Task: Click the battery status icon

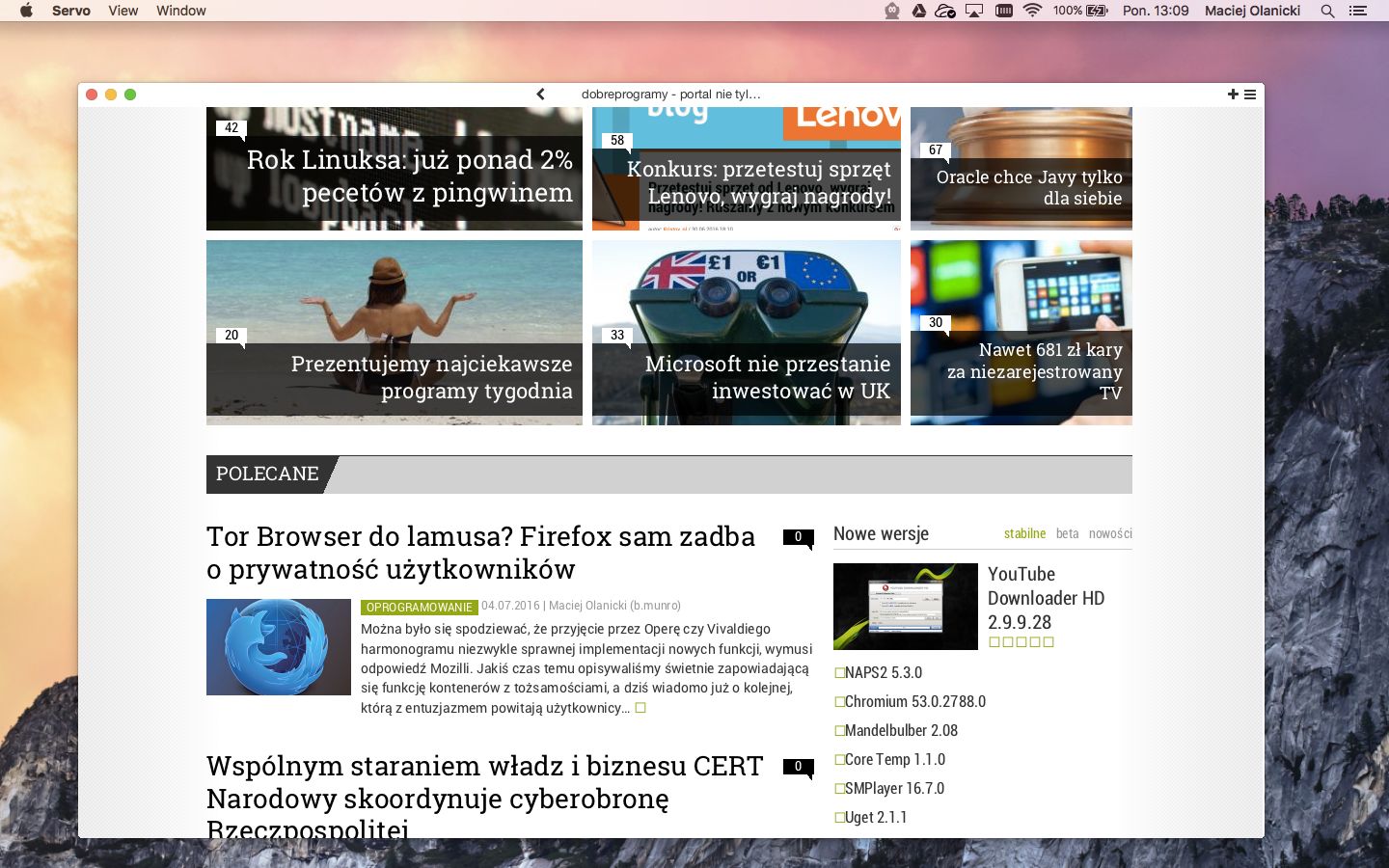Action: pos(1098,11)
